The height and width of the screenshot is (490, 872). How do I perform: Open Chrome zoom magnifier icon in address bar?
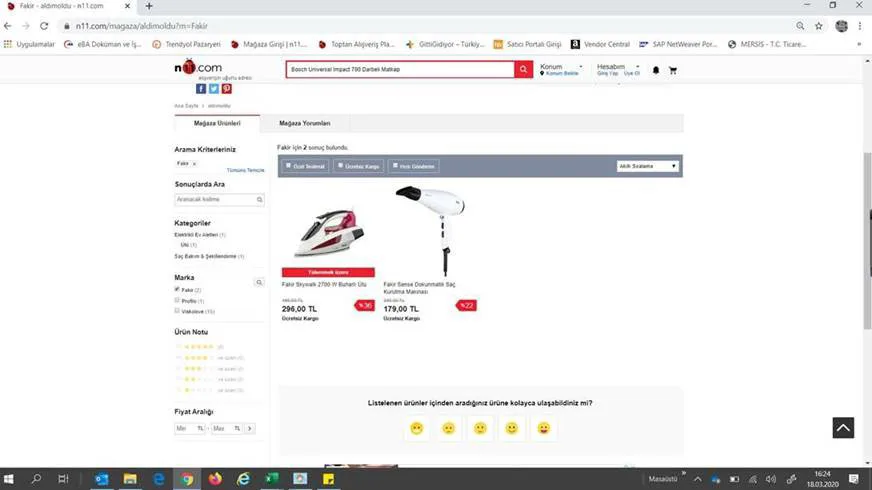[800, 26]
